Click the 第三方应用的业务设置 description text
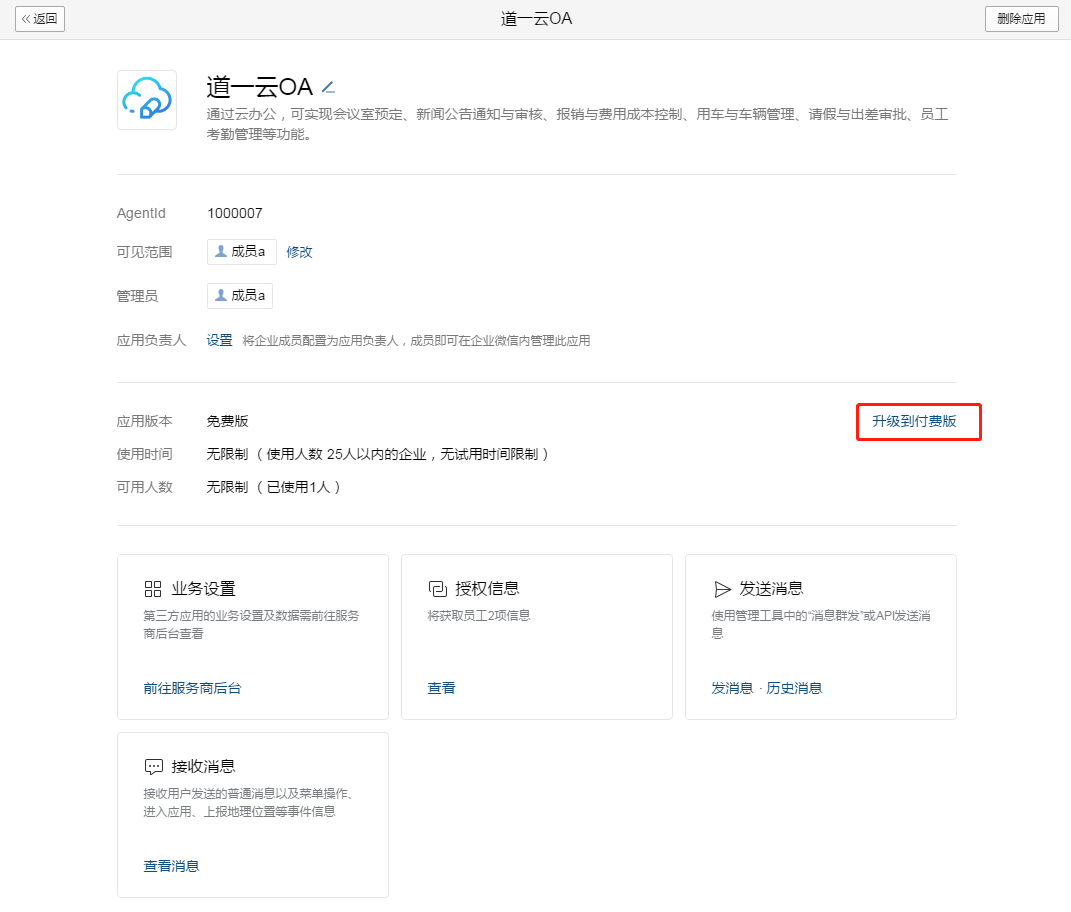This screenshot has height=912, width=1071. [251, 624]
